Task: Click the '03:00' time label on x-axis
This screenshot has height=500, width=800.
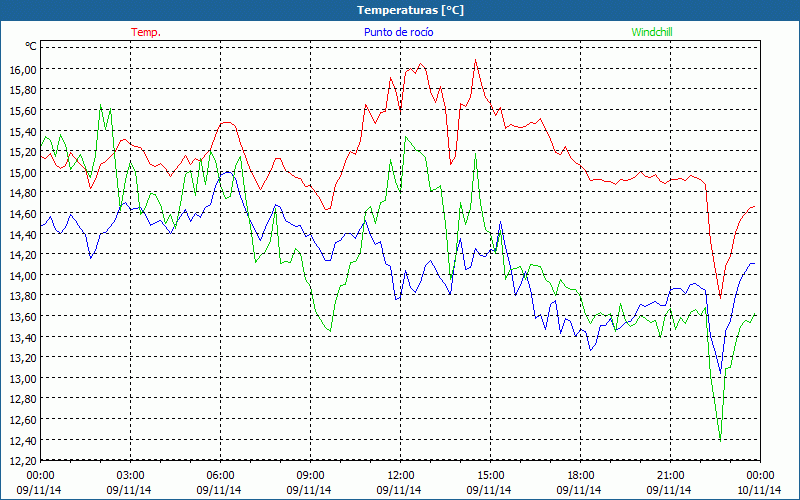Action: point(130,476)
